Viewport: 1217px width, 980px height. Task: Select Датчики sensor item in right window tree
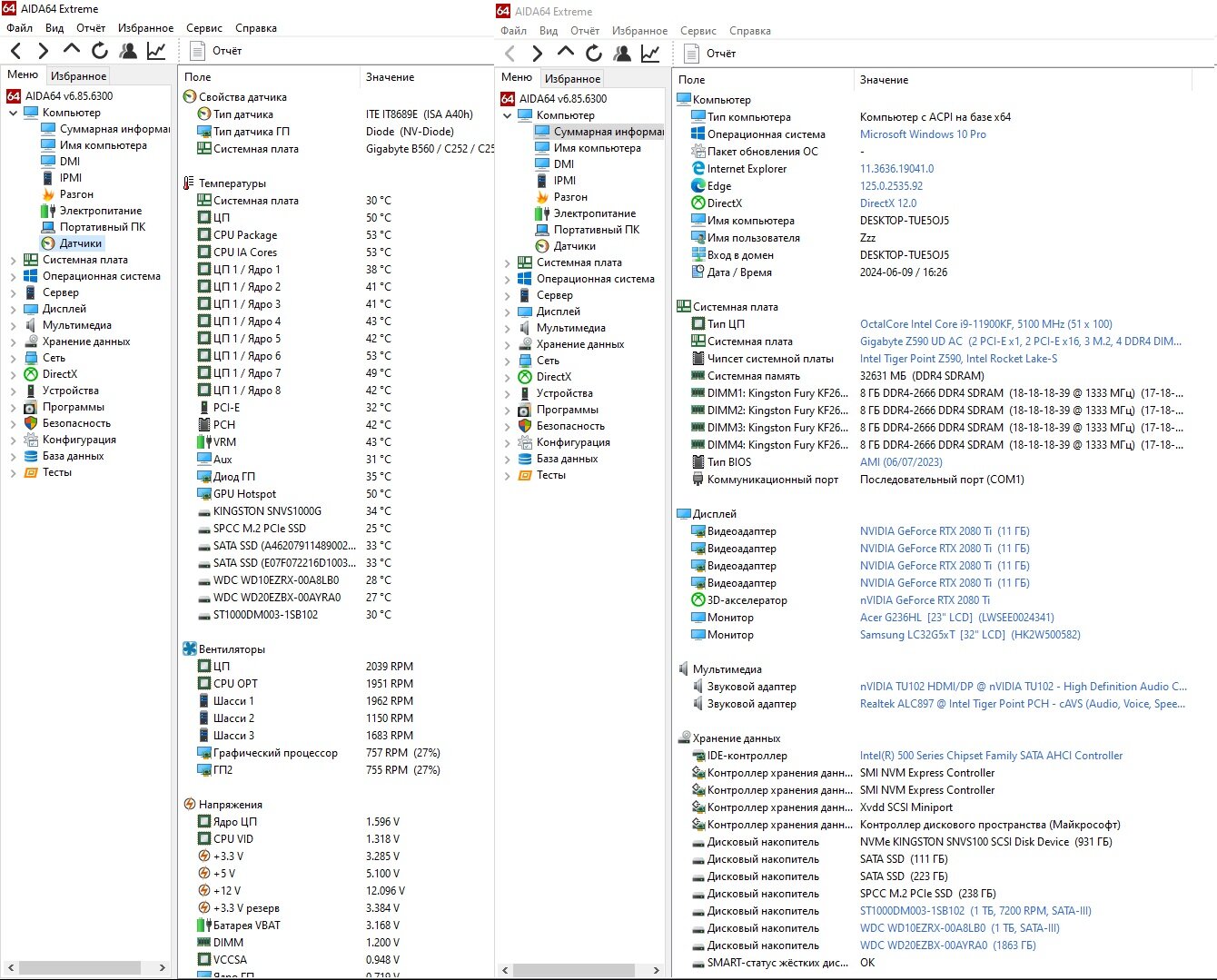566,246
